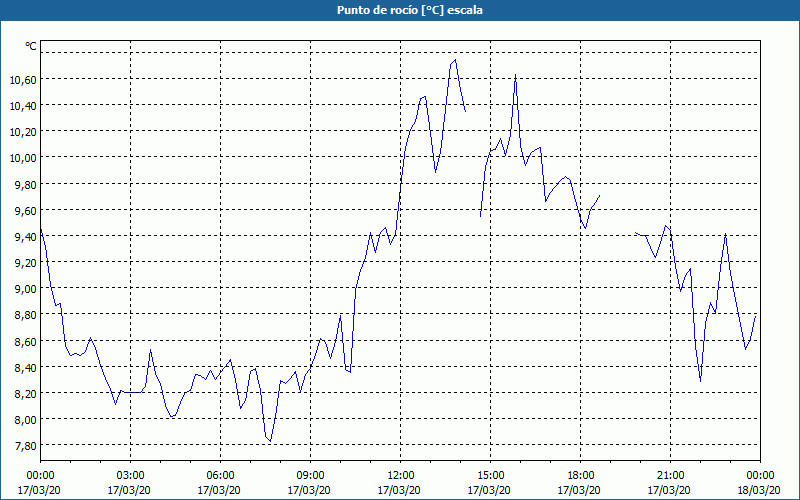The width and height of the screenshot is (800, 500).
Task: Click the 09:00 time label
Action: click(310, 475)
